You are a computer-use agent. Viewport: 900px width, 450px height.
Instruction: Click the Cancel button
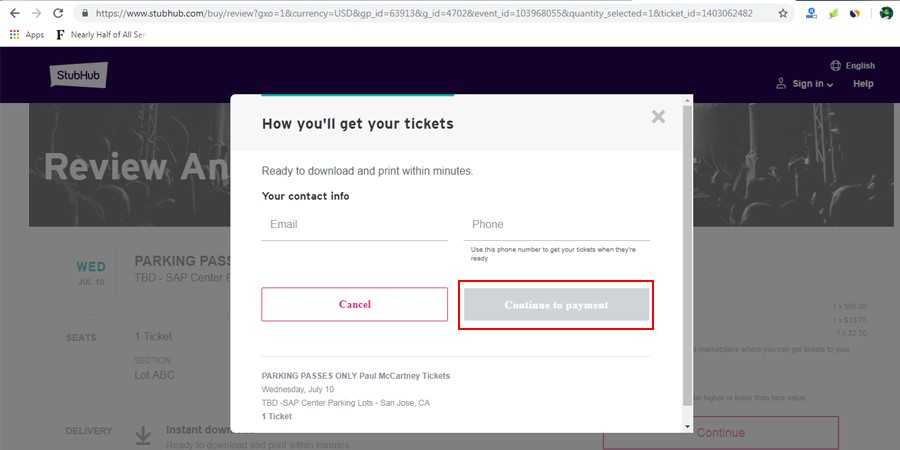[x=354, y=304]
